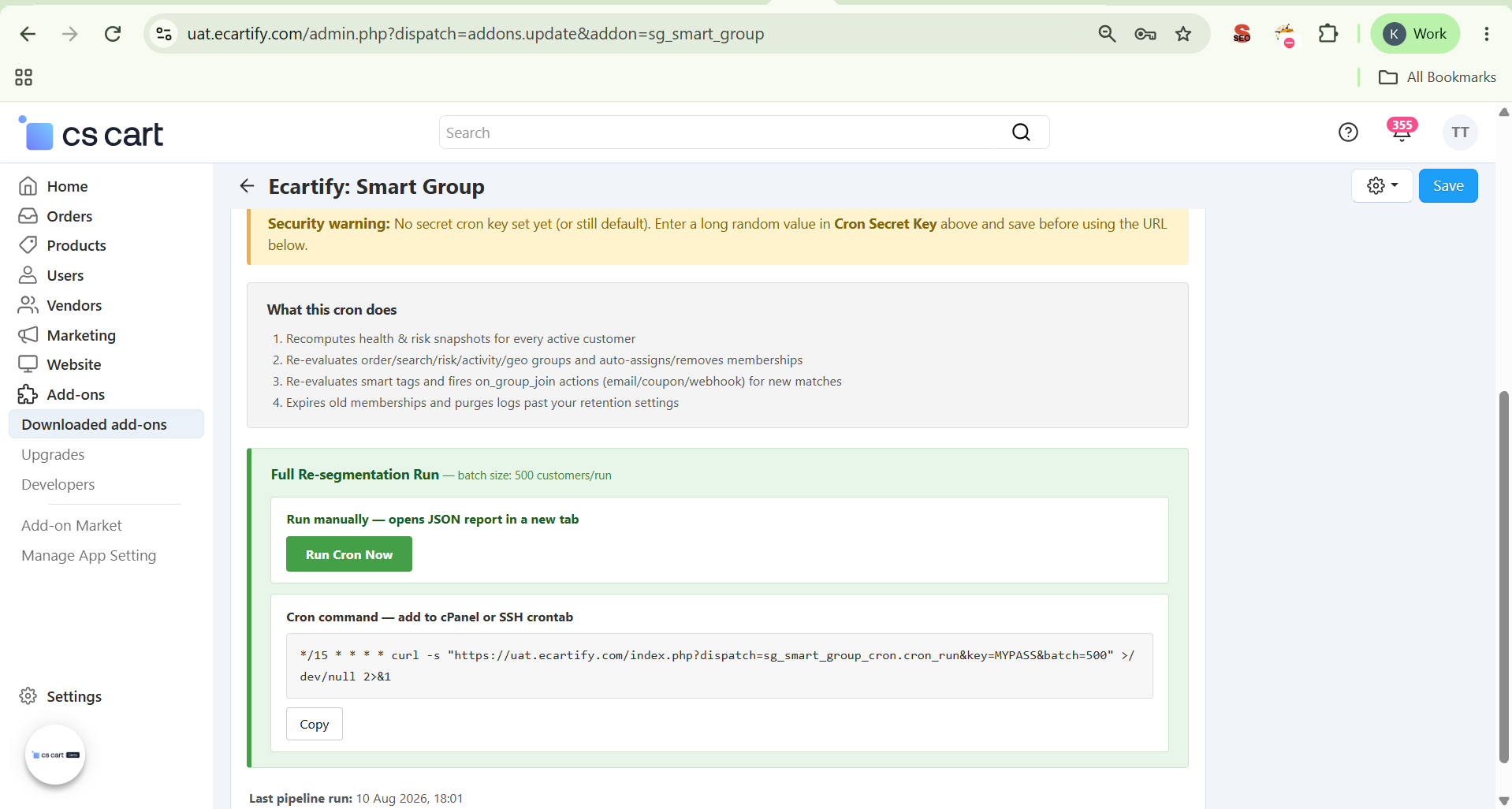Click the "Full Re-segmentation Run" heading
This screenshot has height=809, width=1512.
(x=355, y=475)
